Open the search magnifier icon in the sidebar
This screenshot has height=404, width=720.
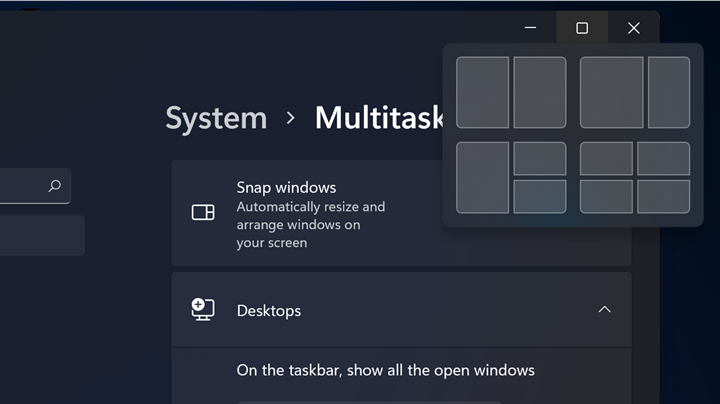55,186
